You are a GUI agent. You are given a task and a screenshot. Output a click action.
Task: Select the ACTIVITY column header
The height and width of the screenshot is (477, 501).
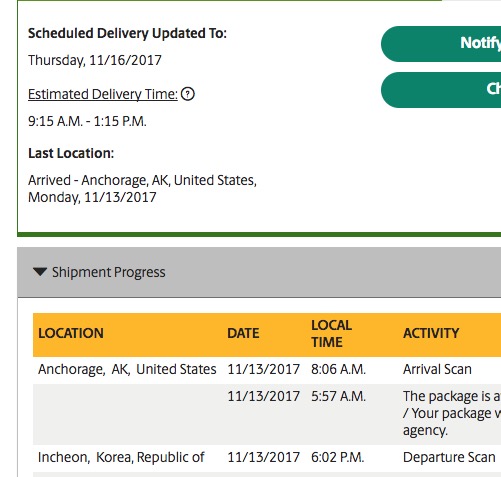[431, 333]
